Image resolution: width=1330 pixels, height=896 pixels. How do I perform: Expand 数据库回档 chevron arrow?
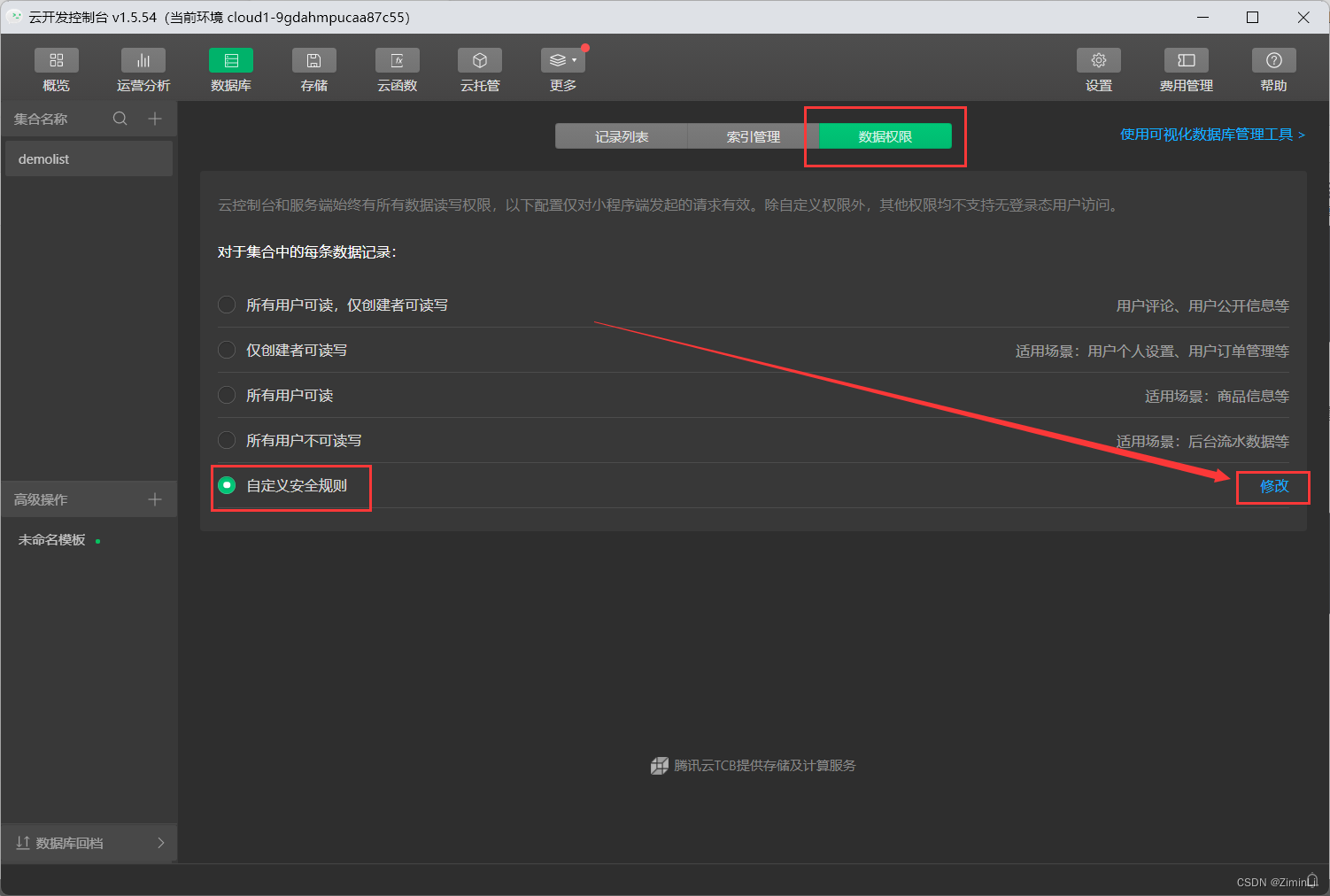click(x=160, y=843)
